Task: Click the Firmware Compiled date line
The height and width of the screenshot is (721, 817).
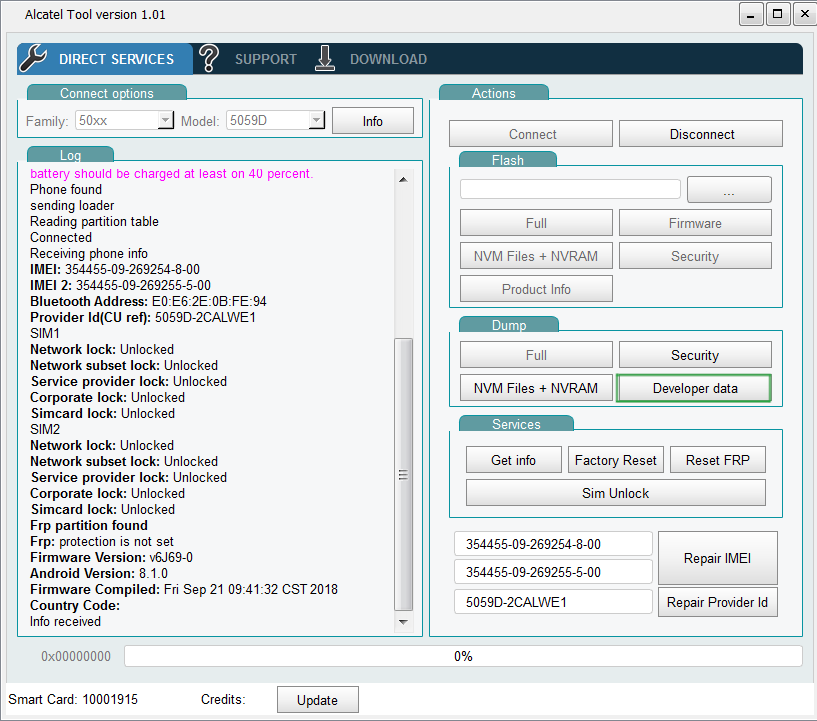Action: (x=184, y=590)
